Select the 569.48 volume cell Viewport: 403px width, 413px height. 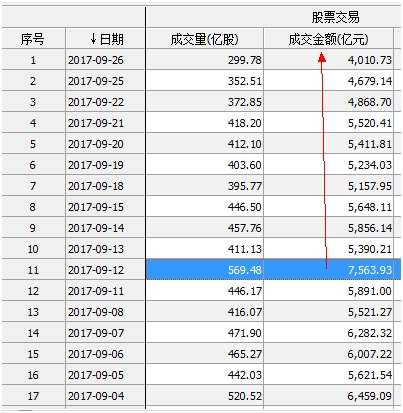coord(205,269)
